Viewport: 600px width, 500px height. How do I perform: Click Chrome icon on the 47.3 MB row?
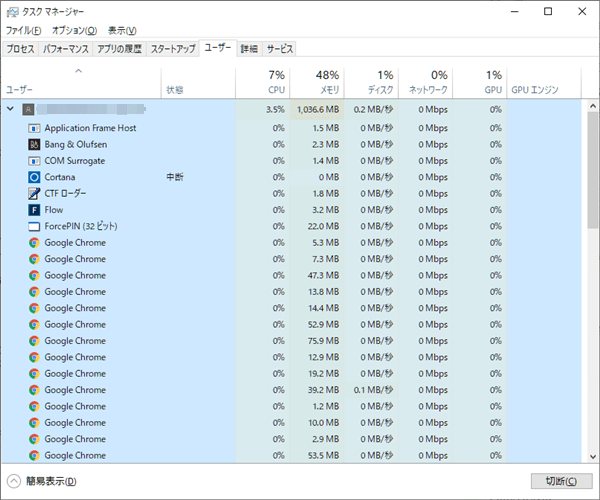[x=34, y=275]
